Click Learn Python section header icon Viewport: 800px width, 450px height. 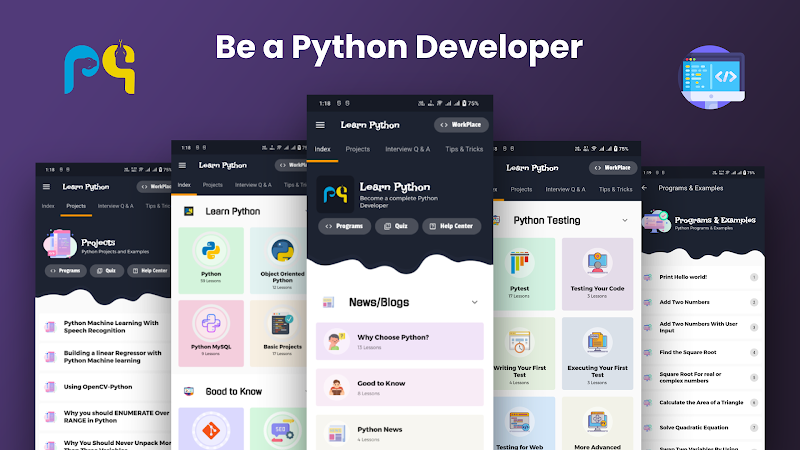pyautogui.click(x=189, y=211)
